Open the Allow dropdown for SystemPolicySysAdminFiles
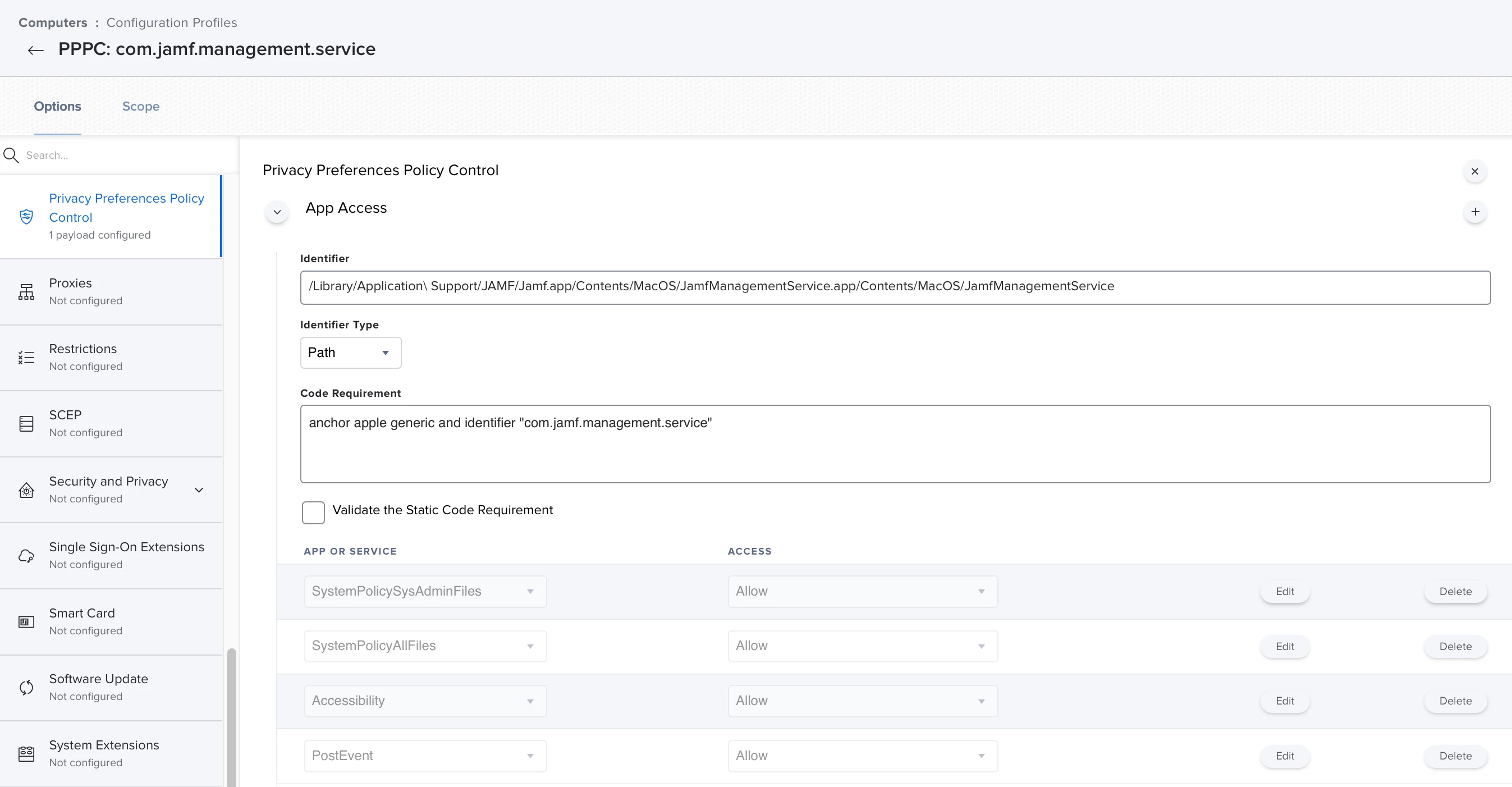The height and width of the screenshot is (787, 1512). pyautogui.click(x=863, y=592)
